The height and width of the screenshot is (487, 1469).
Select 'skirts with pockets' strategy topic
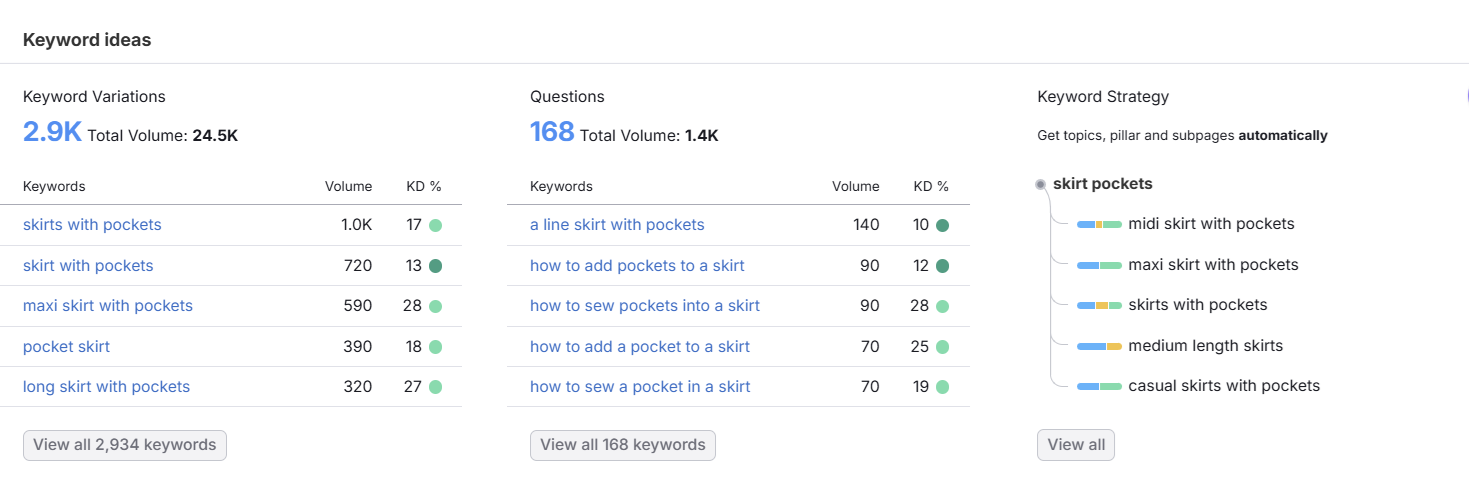pos(1197,305)
